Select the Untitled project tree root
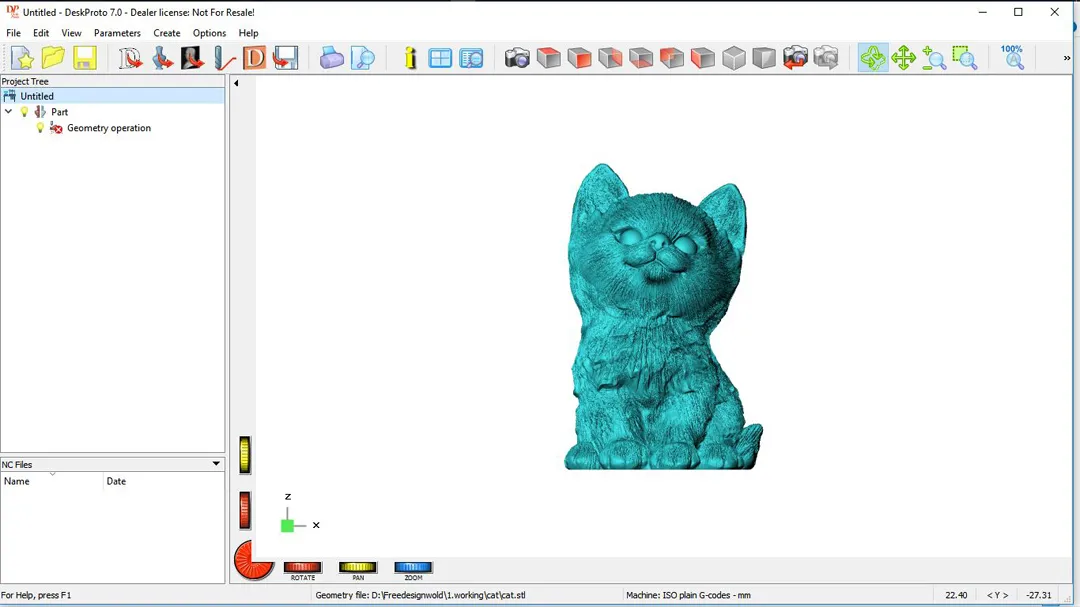This screenshot has height=607, width=1080. pyautogui.click(x=37, y=96)
